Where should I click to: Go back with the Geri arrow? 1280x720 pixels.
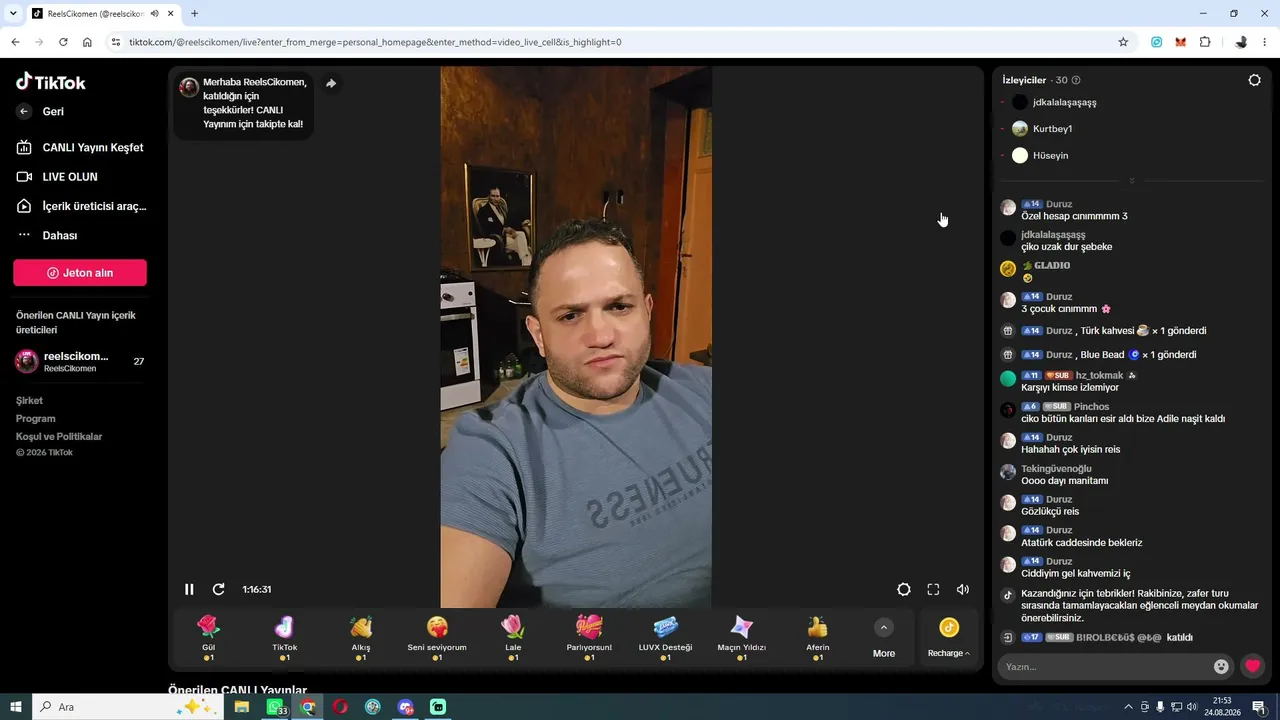pos(24,112)
